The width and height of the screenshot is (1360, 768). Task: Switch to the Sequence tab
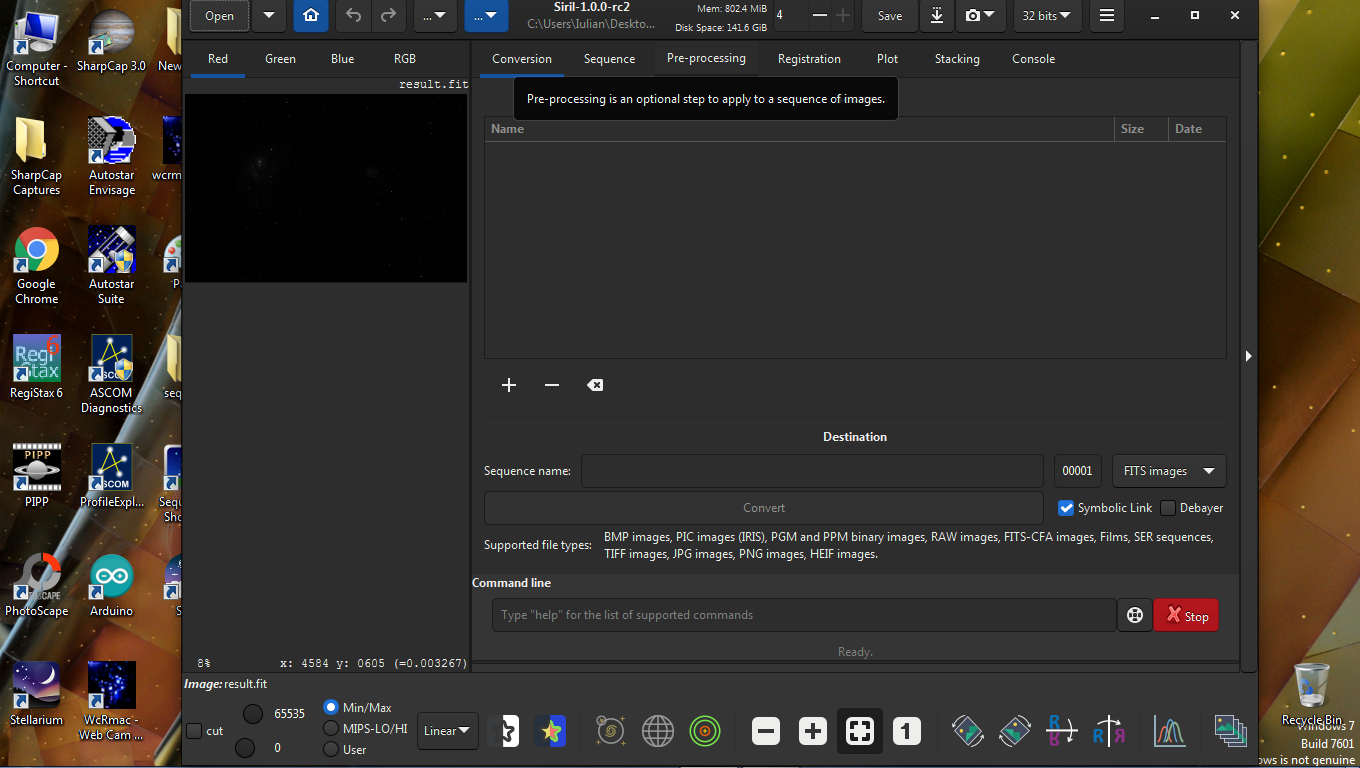[609, 59]
